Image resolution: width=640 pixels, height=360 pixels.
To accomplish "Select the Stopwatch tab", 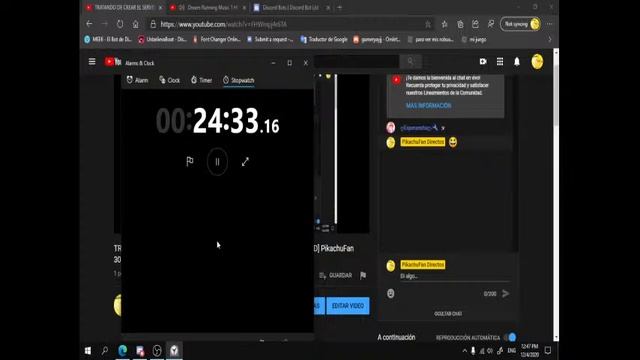I will (239, 80).
